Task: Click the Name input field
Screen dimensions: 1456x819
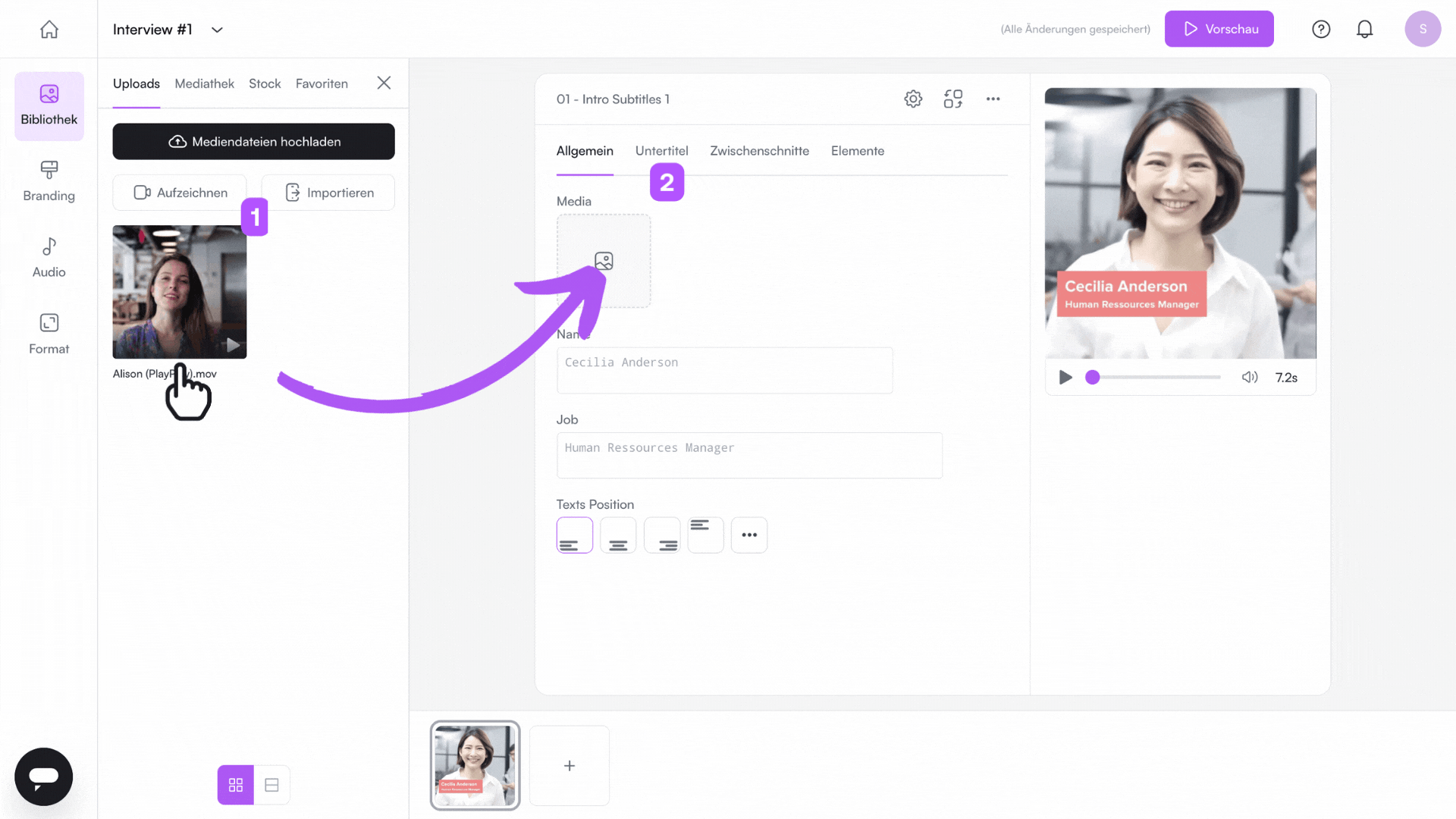Action: pos(725,371)
